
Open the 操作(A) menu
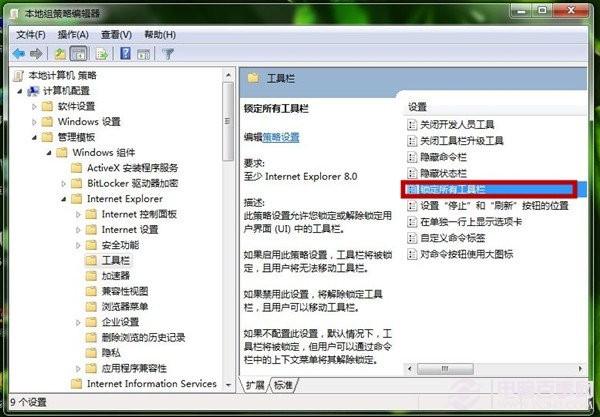click(x=73, y=35)
